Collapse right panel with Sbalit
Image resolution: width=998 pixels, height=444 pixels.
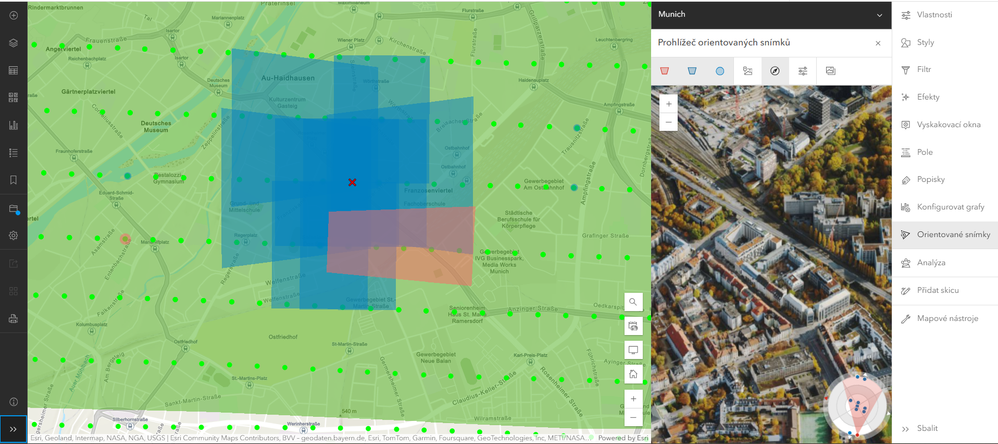click(x=945, y=429)
